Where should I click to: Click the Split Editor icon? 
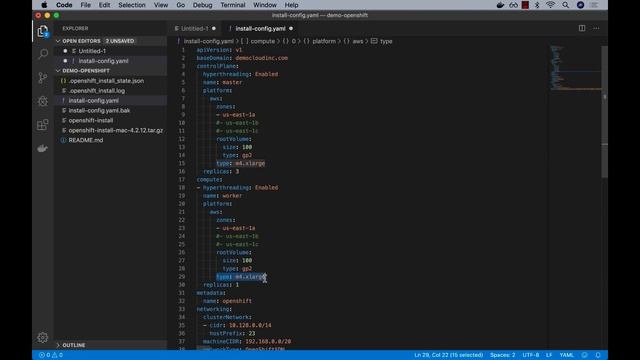[582, 28]
